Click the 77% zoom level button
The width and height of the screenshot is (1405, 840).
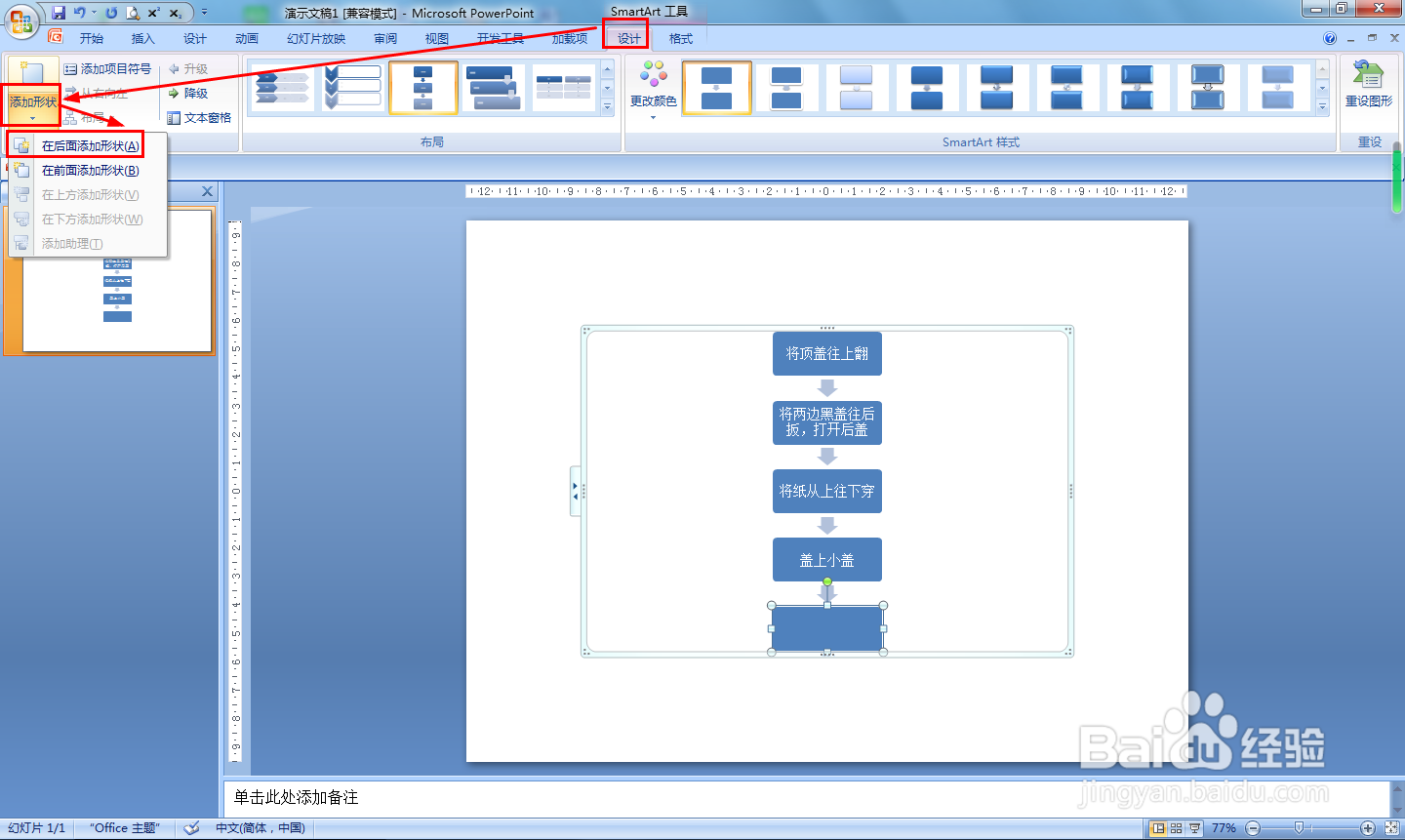coord(1224,828)
